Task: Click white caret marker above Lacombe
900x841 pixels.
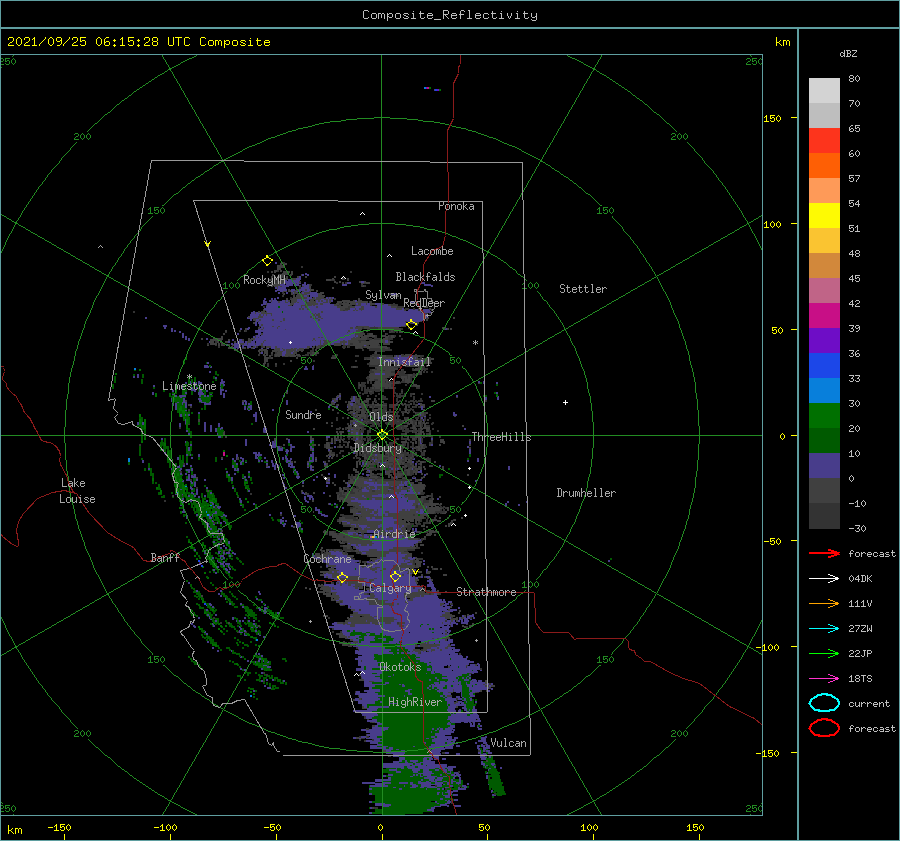Action: point(389,255)
